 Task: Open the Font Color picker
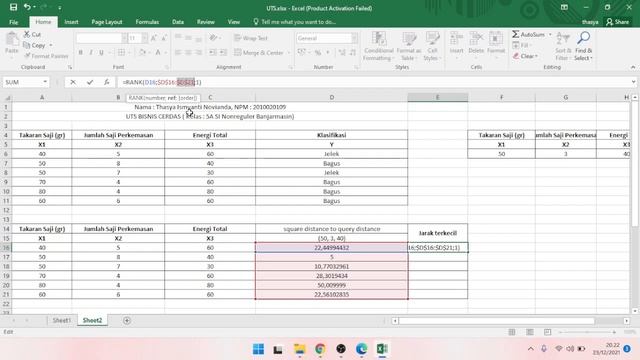158,52
